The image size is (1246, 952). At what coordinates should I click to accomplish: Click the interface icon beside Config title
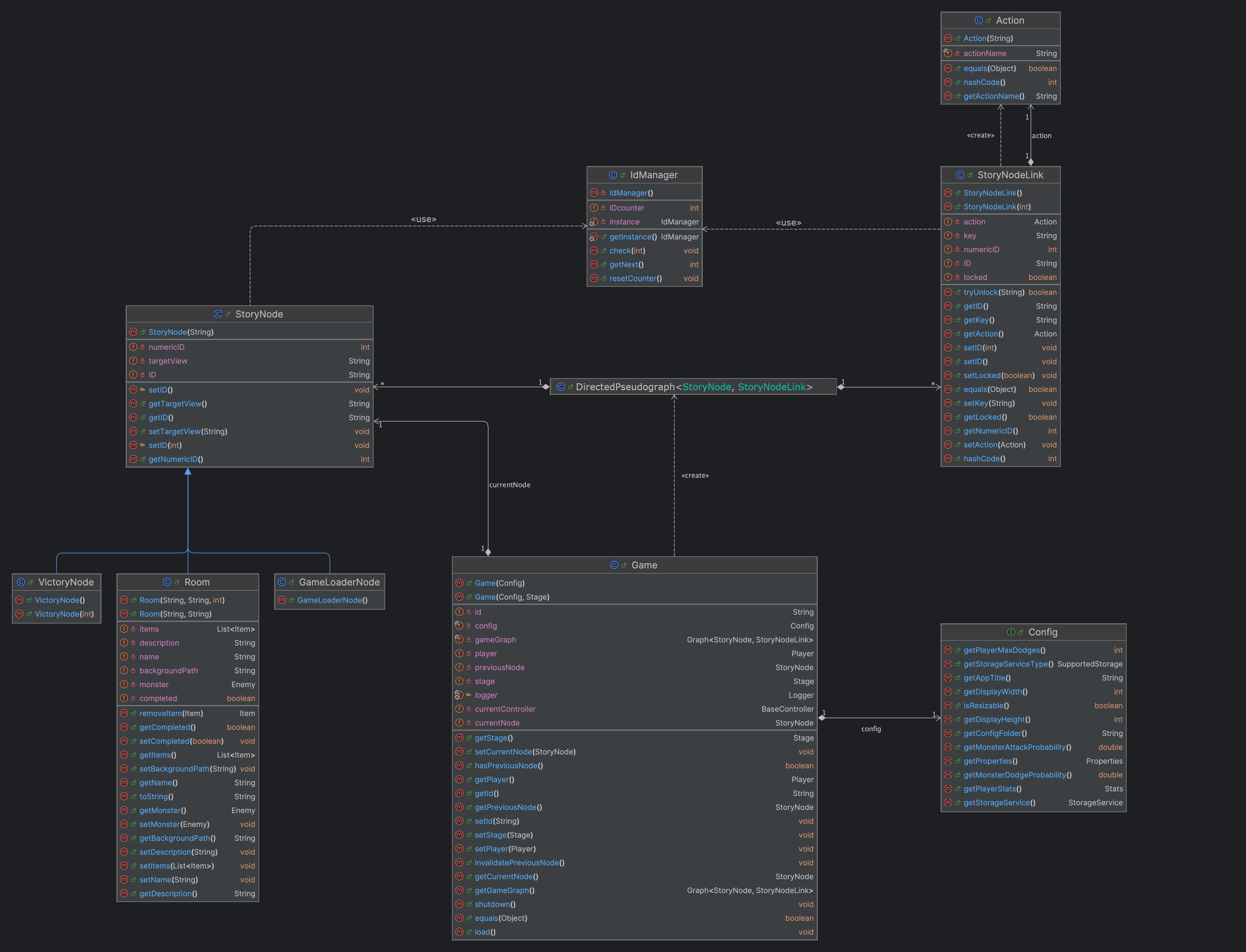pyautogui.click(x=1011, y=632)
